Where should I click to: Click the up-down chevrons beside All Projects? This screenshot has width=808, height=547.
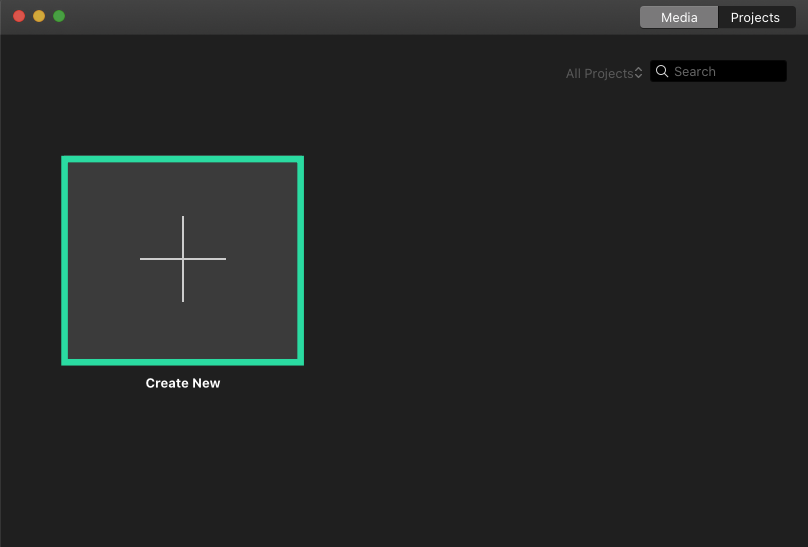click(638, 73)
